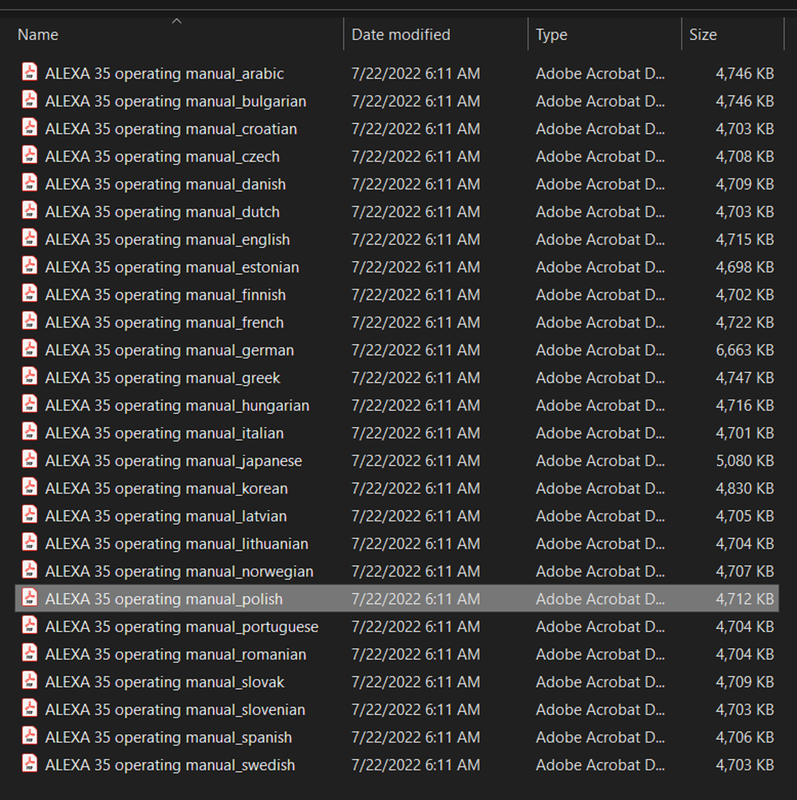Viewport: 797px width, 800px height.
Task: Select file name ending in manual_latvian
Action: [166, 516]
